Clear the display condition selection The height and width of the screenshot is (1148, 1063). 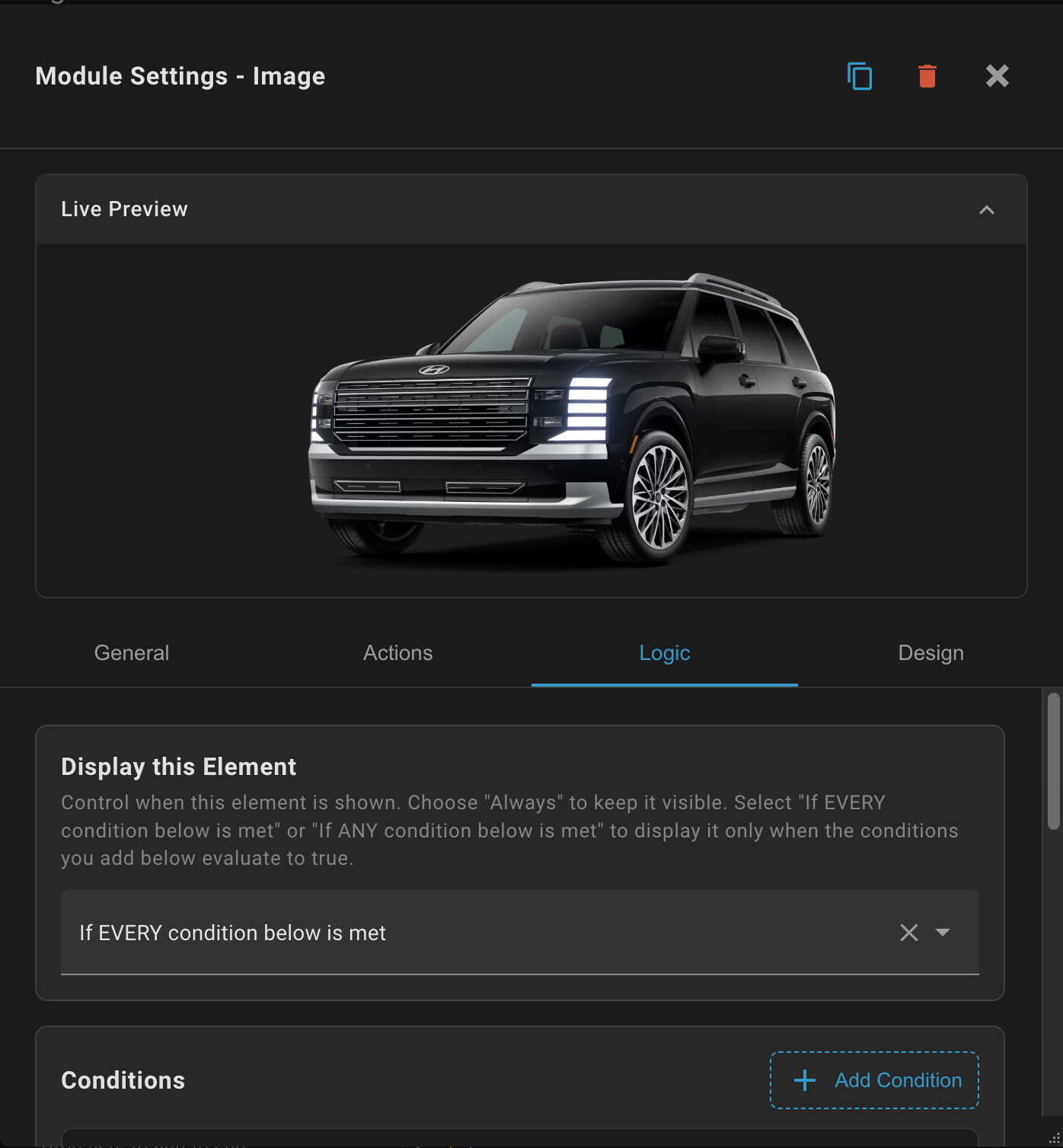point(908,933)
